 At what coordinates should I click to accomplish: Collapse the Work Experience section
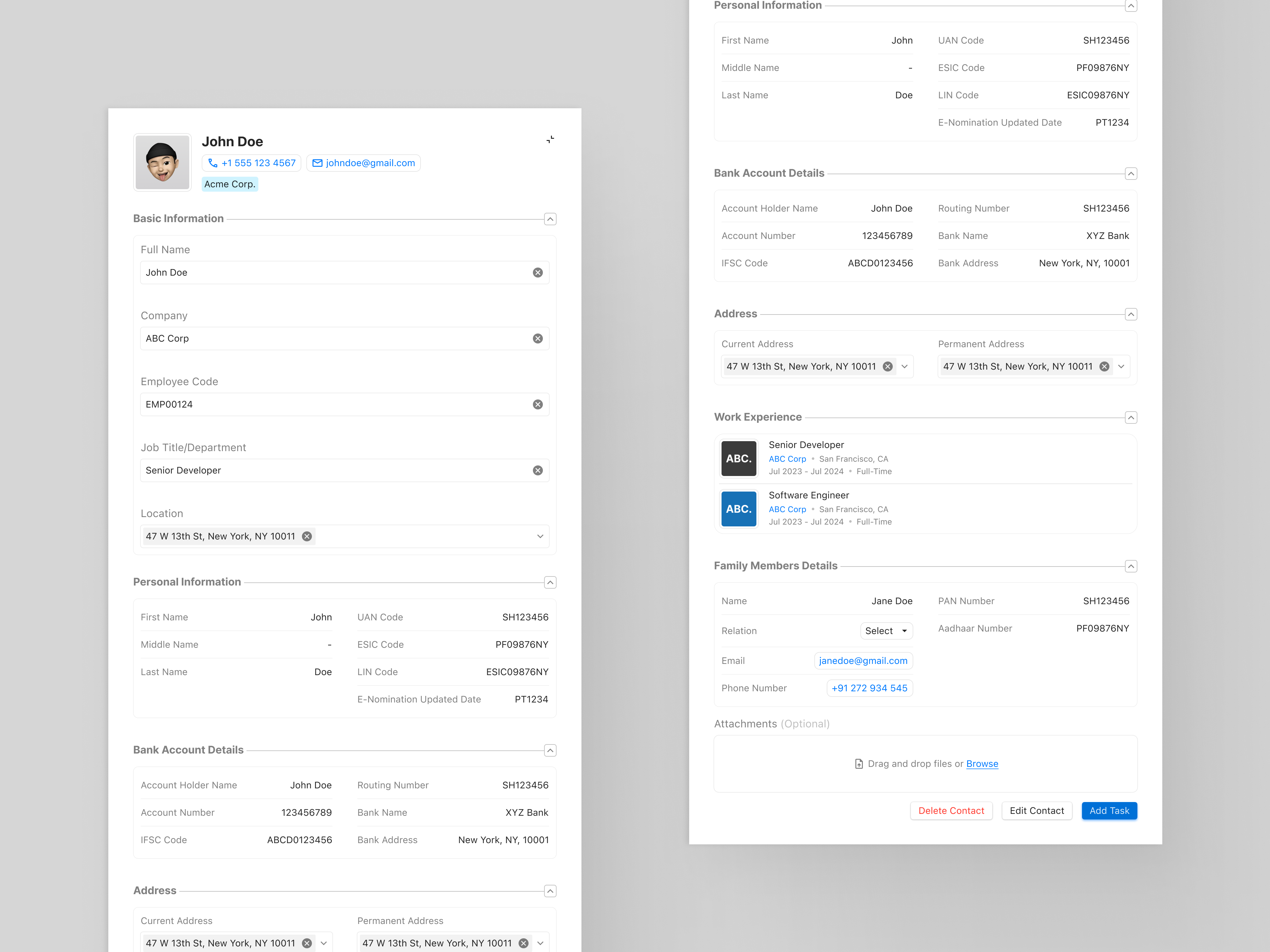point(1131,417)
